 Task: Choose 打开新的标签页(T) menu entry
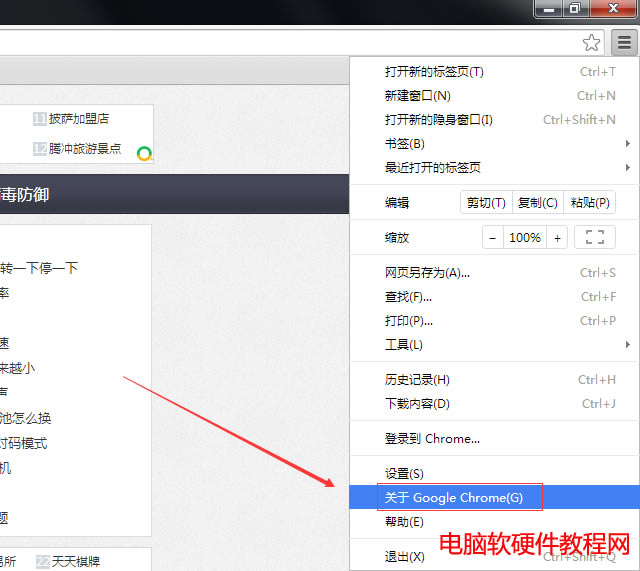(434, 72)
